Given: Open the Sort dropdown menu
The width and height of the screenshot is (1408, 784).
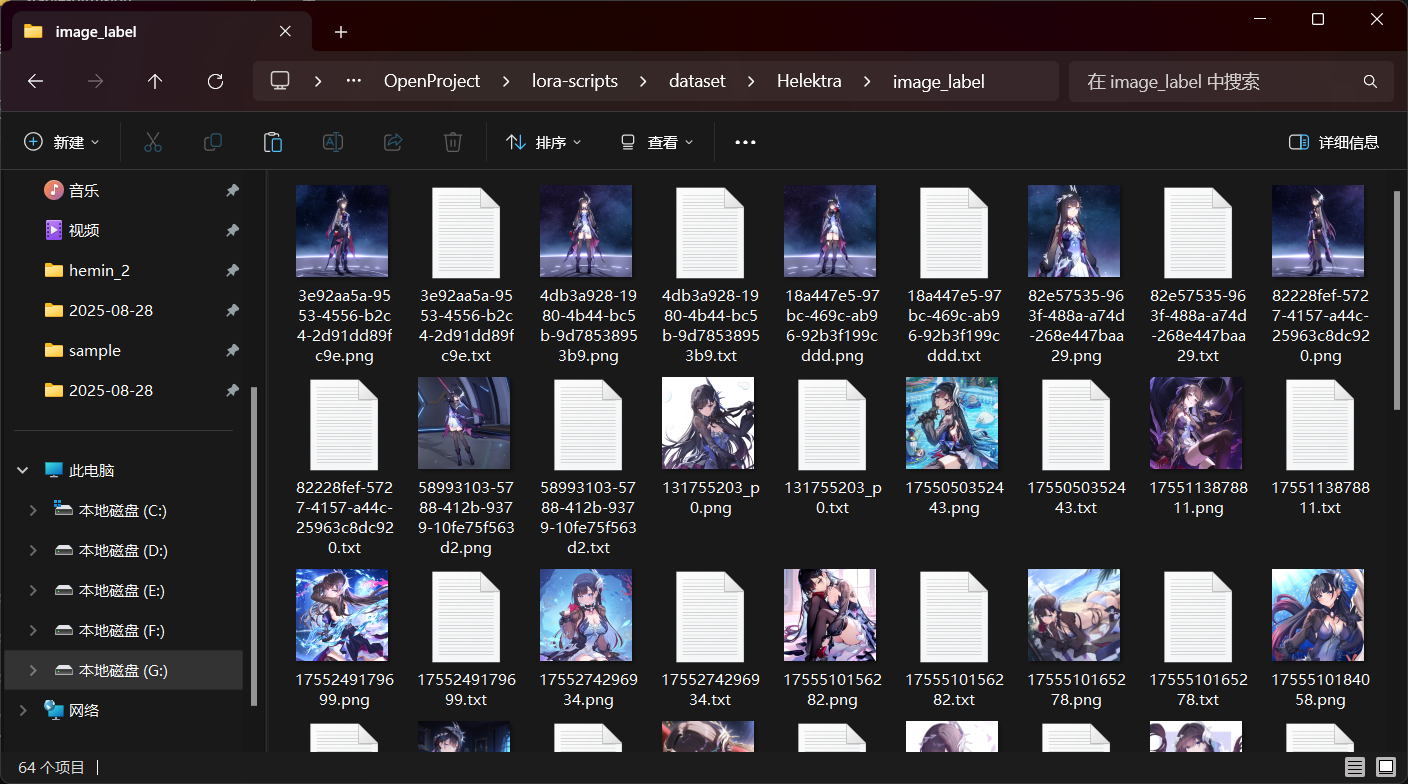Looking at the screenshot, I should click(544, 142).
